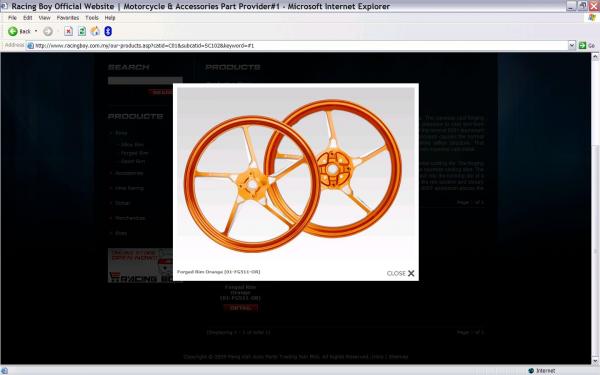Stop page loading with red X icon

coord(68,31)
